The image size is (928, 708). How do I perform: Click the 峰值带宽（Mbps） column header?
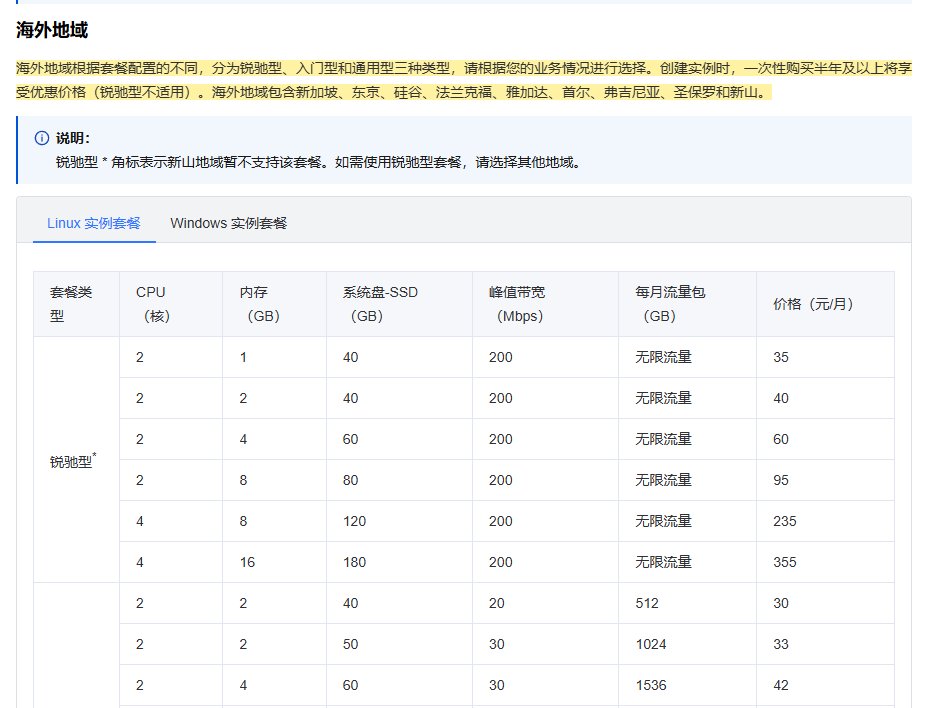(545, 304)
